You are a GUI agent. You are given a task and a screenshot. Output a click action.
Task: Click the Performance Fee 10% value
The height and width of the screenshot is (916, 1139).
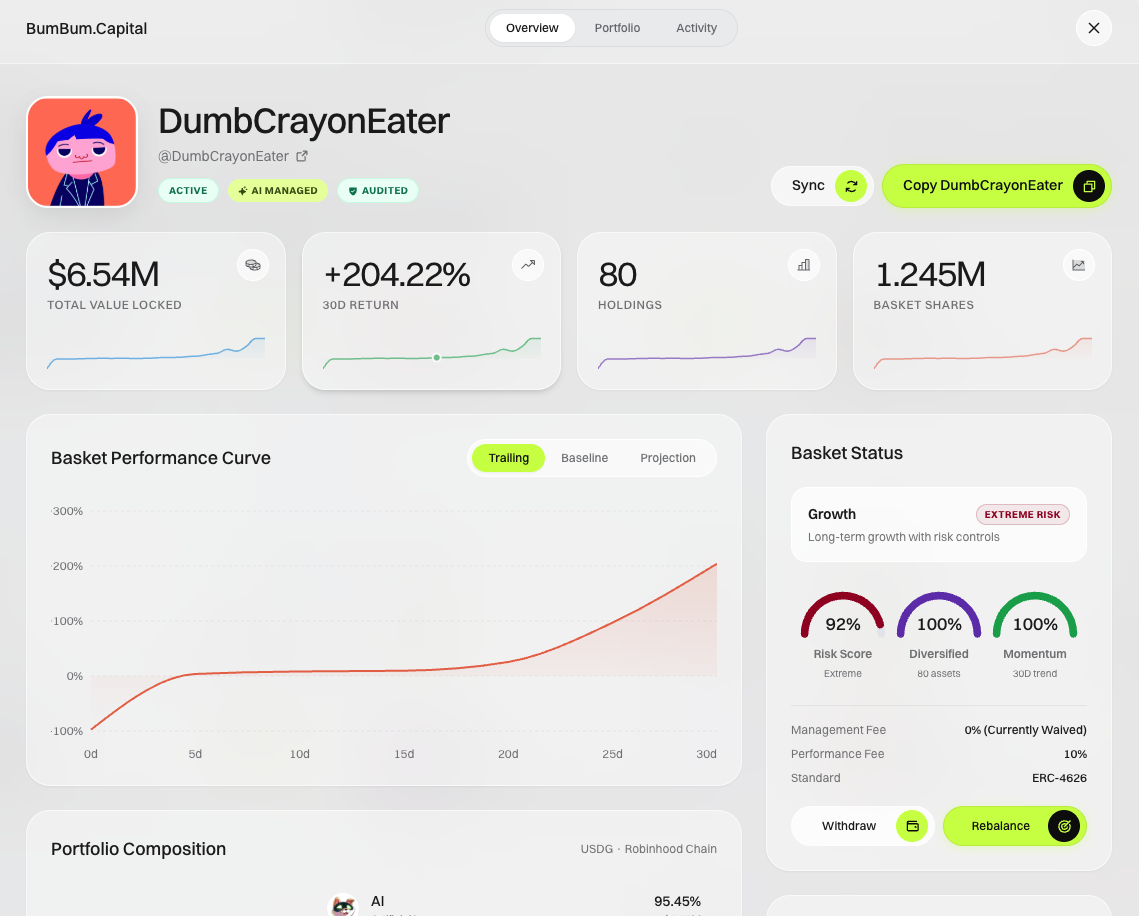1075,754
